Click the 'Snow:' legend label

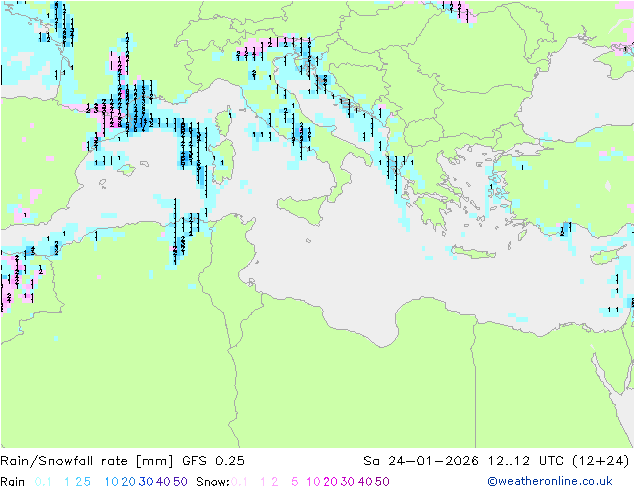coord(213,482)
